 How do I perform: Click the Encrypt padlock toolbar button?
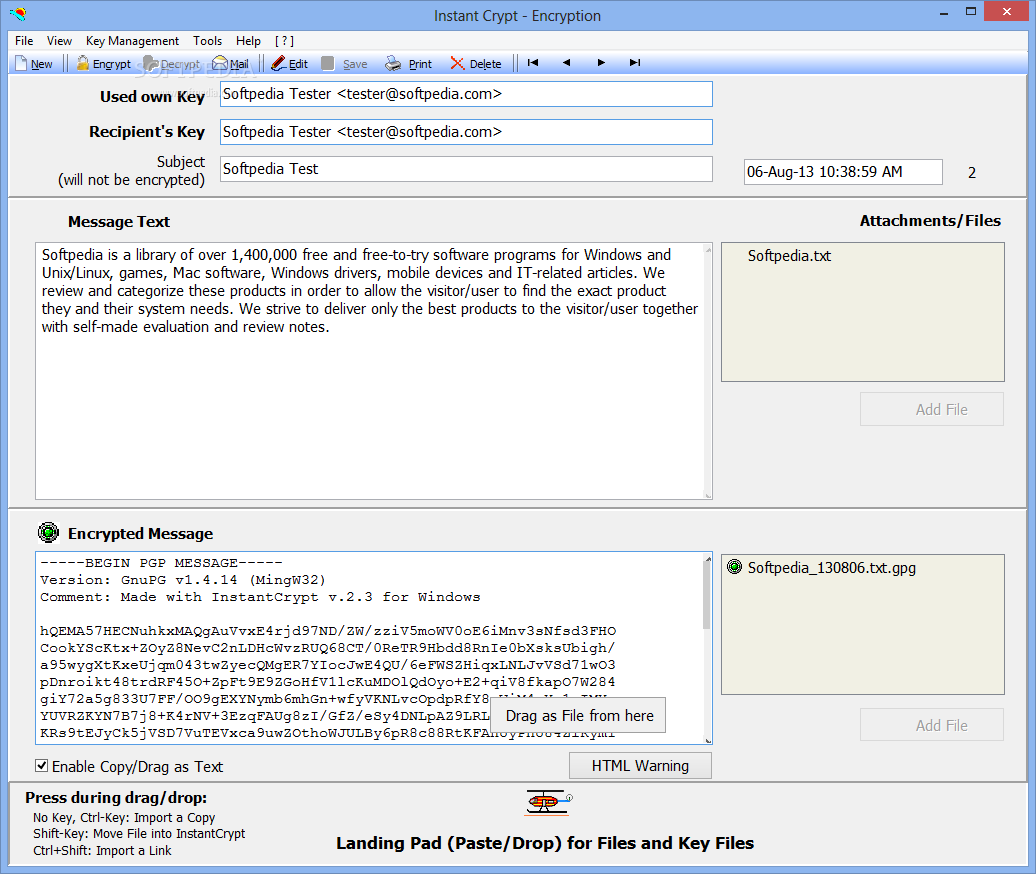coord(104,63)
